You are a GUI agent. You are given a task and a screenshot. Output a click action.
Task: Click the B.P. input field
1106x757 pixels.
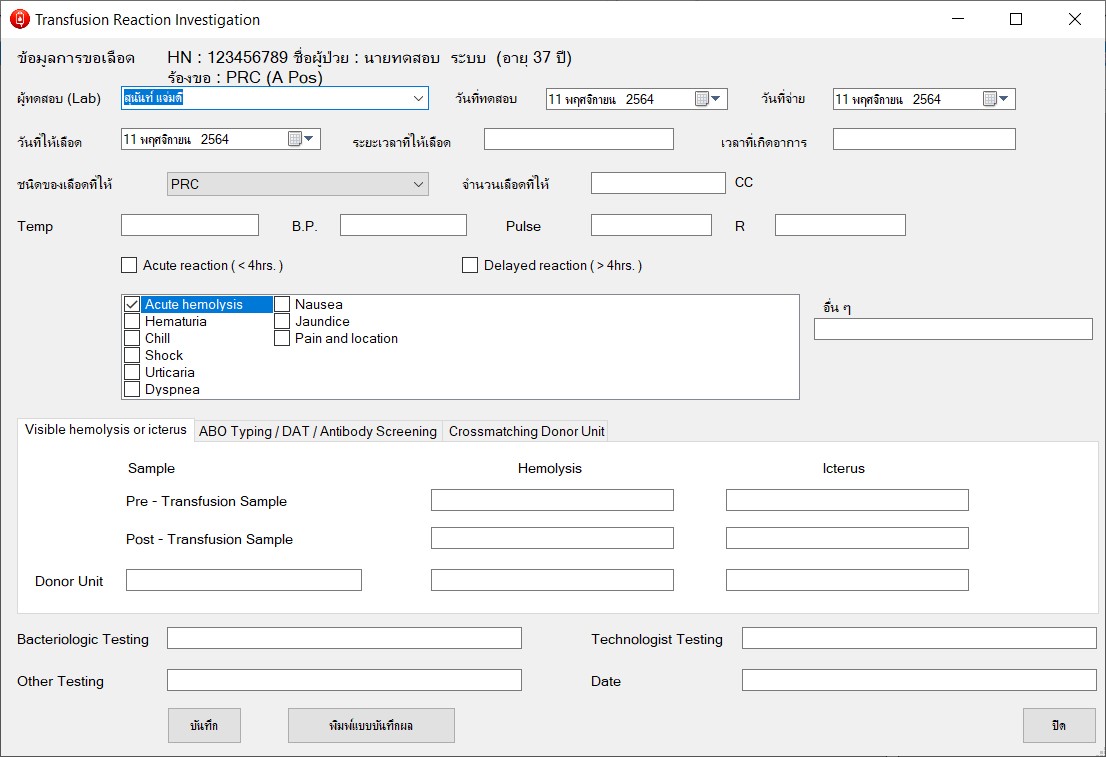pyautogui.click(x=403, y=225)
